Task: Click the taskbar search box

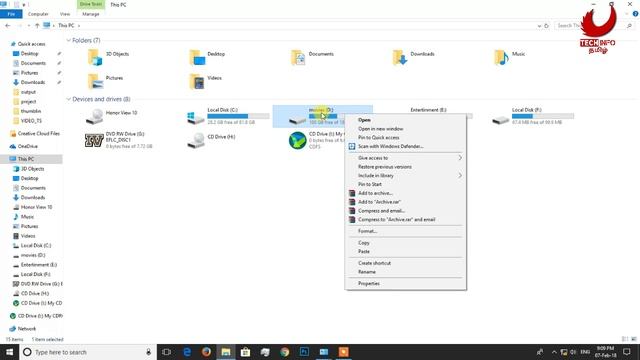Action: [x=88, y=352]
